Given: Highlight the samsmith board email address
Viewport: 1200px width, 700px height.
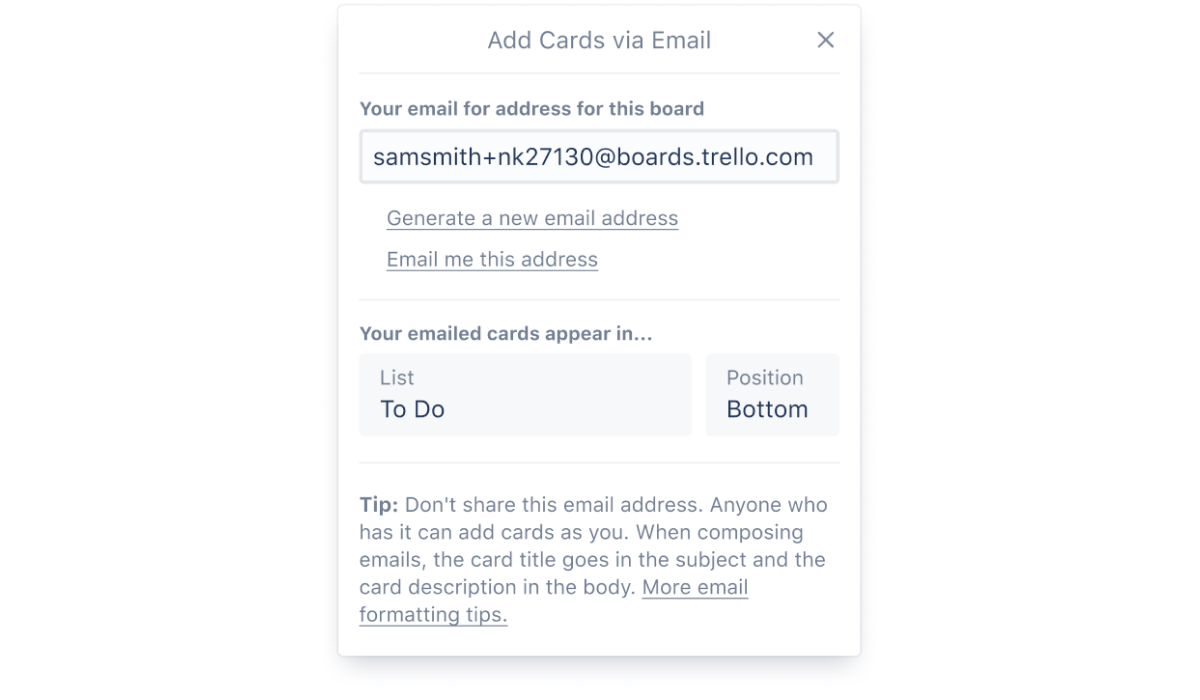Looking at the screenshot, I should tap(598, 156).
